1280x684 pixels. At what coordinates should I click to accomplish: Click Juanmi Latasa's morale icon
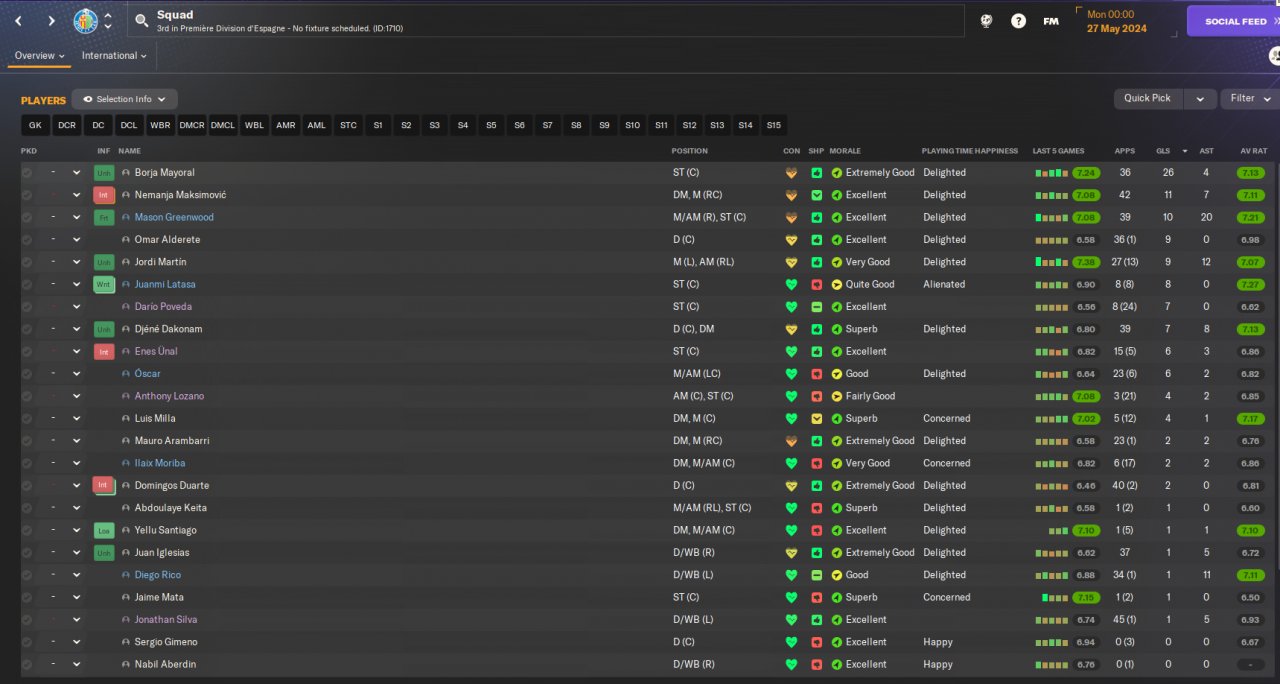point(837,285)
